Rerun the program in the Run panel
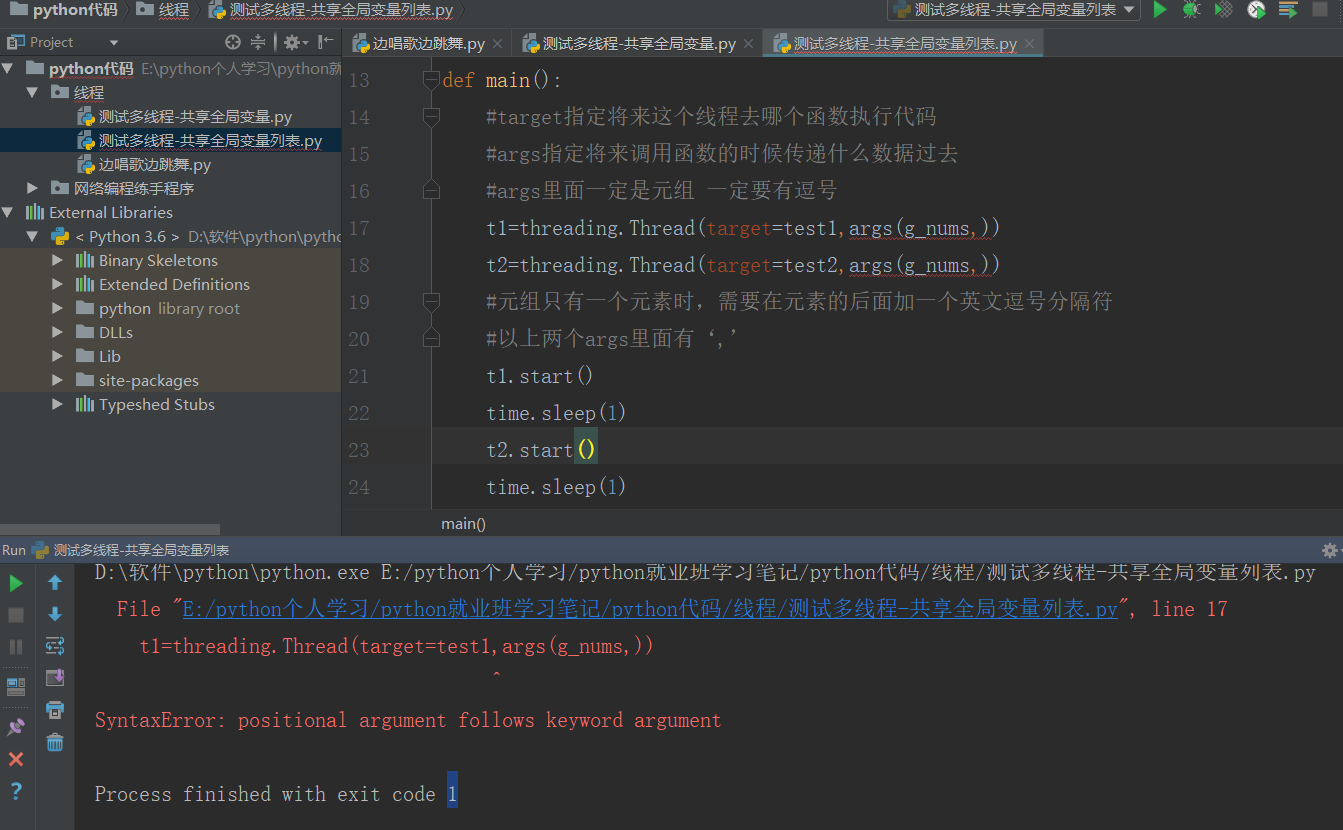The image size is (1343, 830). [16, 582]
